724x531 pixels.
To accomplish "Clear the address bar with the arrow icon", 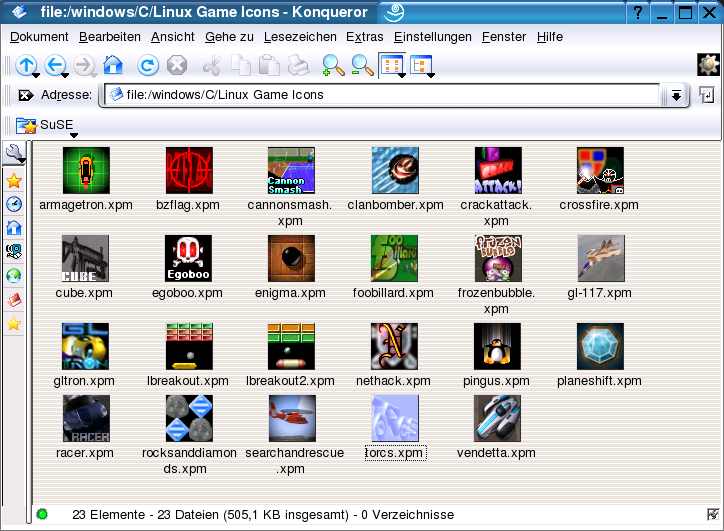I will 25,95.
